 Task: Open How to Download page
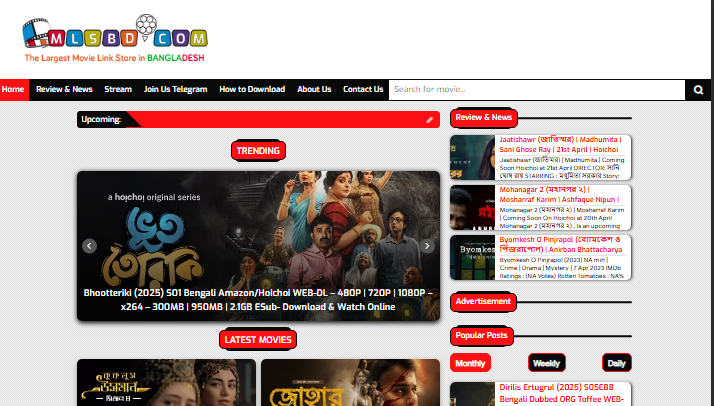[x=252, y=89]
